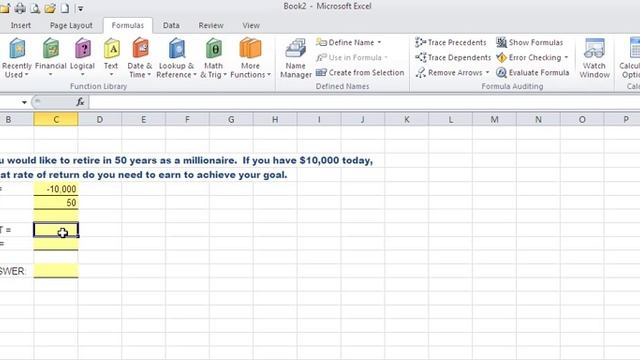Select the yellow cell below the highlighted cell
This screenshot has height=360, width=640.
coord(56,244)
